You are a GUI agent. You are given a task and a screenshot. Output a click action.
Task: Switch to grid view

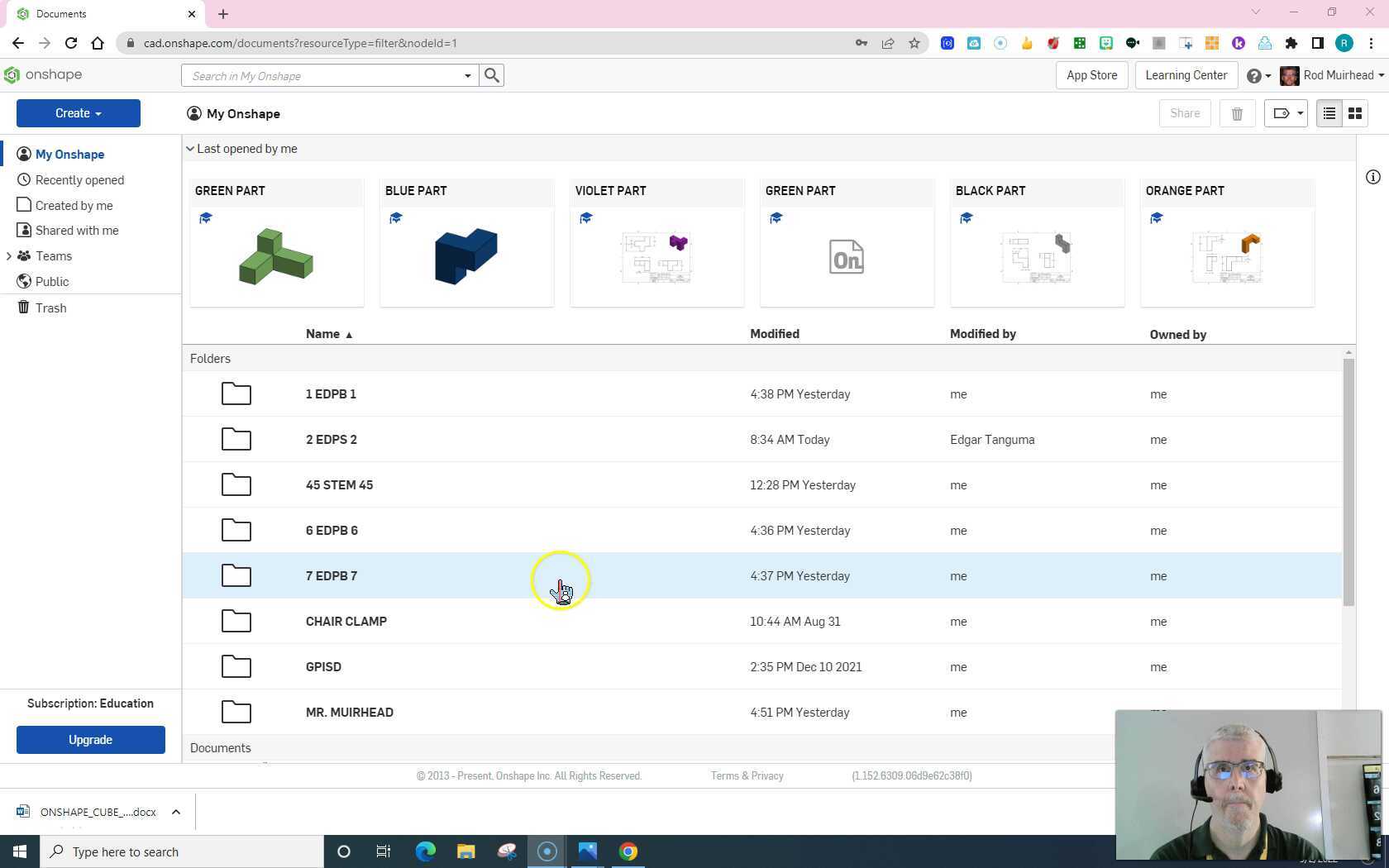pyautogui.click(x=1355, y=113)
